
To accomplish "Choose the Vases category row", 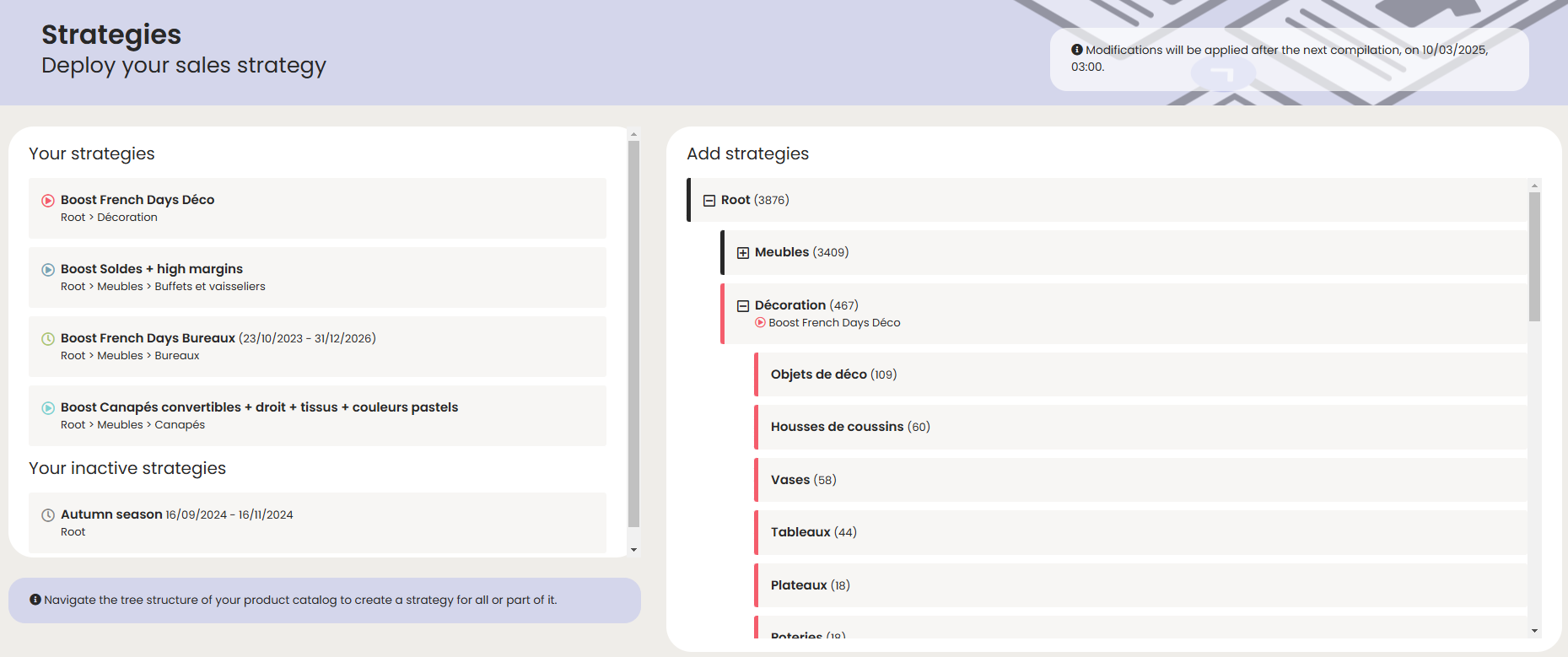I will coord(790,480).
